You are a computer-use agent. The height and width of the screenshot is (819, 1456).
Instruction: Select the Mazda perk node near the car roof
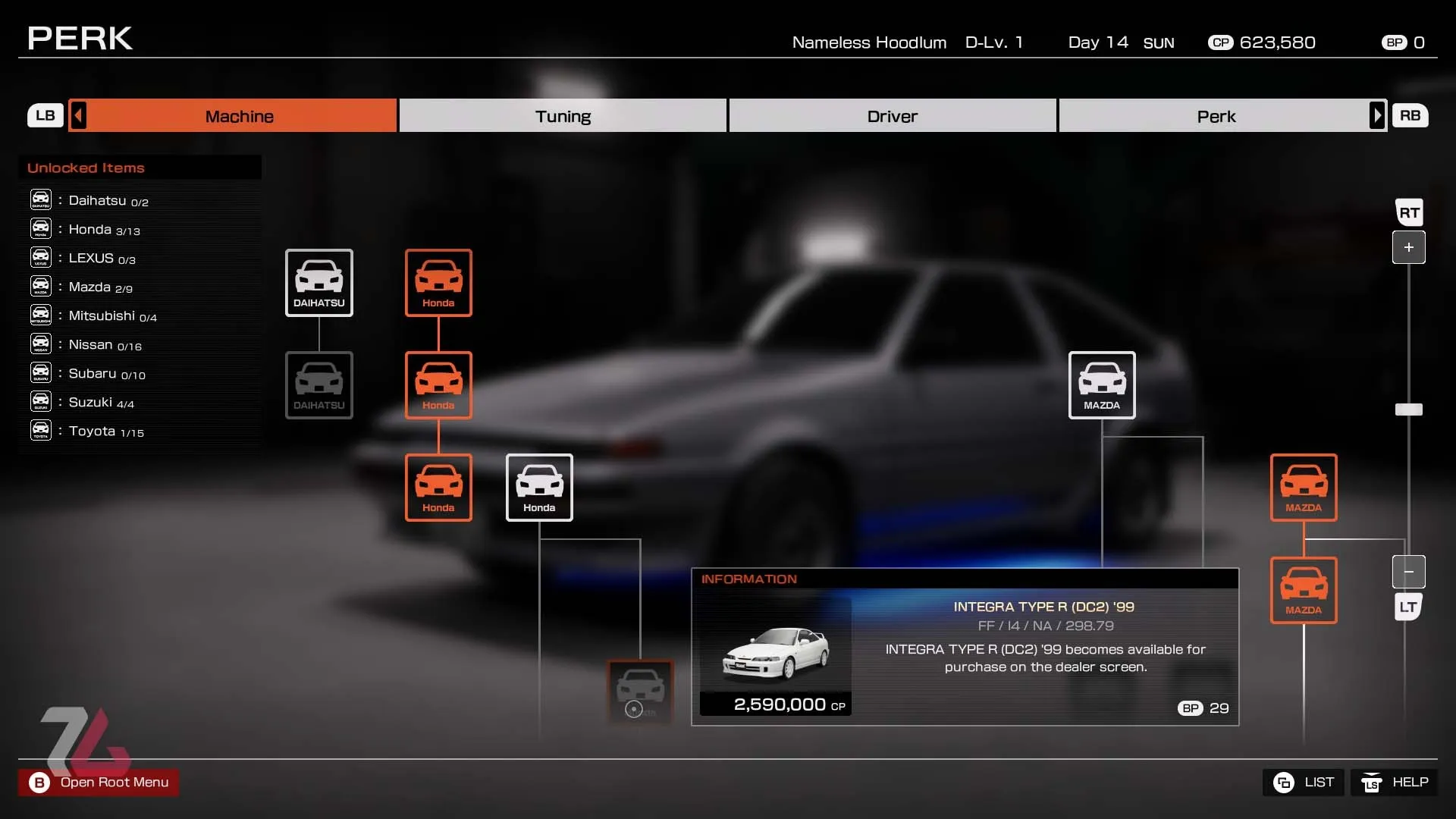click(1102, 384)
